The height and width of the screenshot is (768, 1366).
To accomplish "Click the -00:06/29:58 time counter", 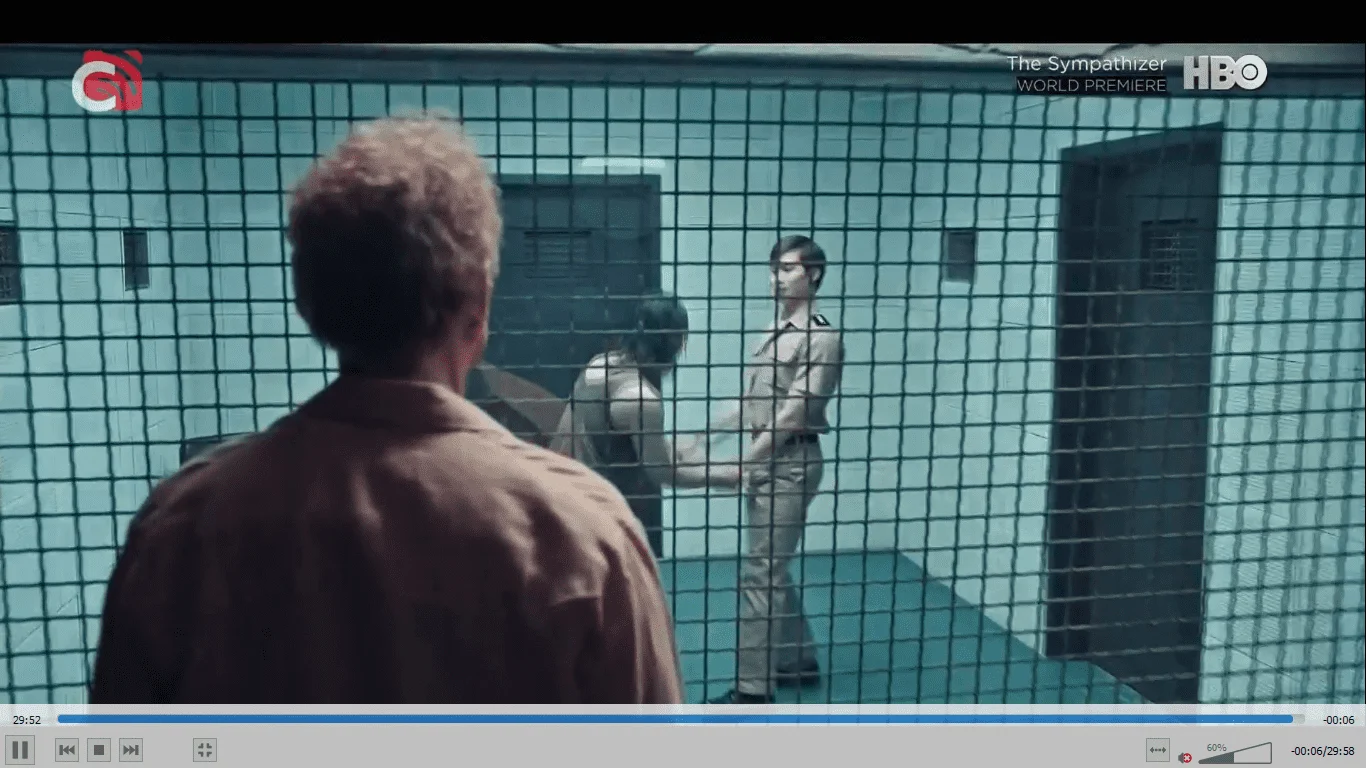I will pos(1322,751).
